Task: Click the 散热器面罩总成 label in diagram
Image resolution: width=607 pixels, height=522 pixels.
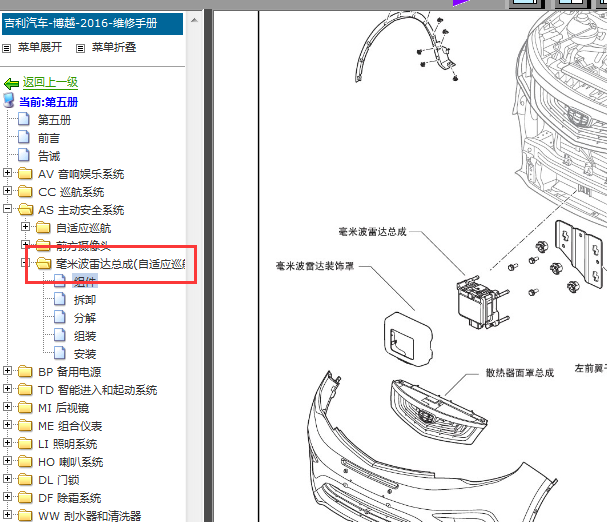Action: [x=520, y=373]
